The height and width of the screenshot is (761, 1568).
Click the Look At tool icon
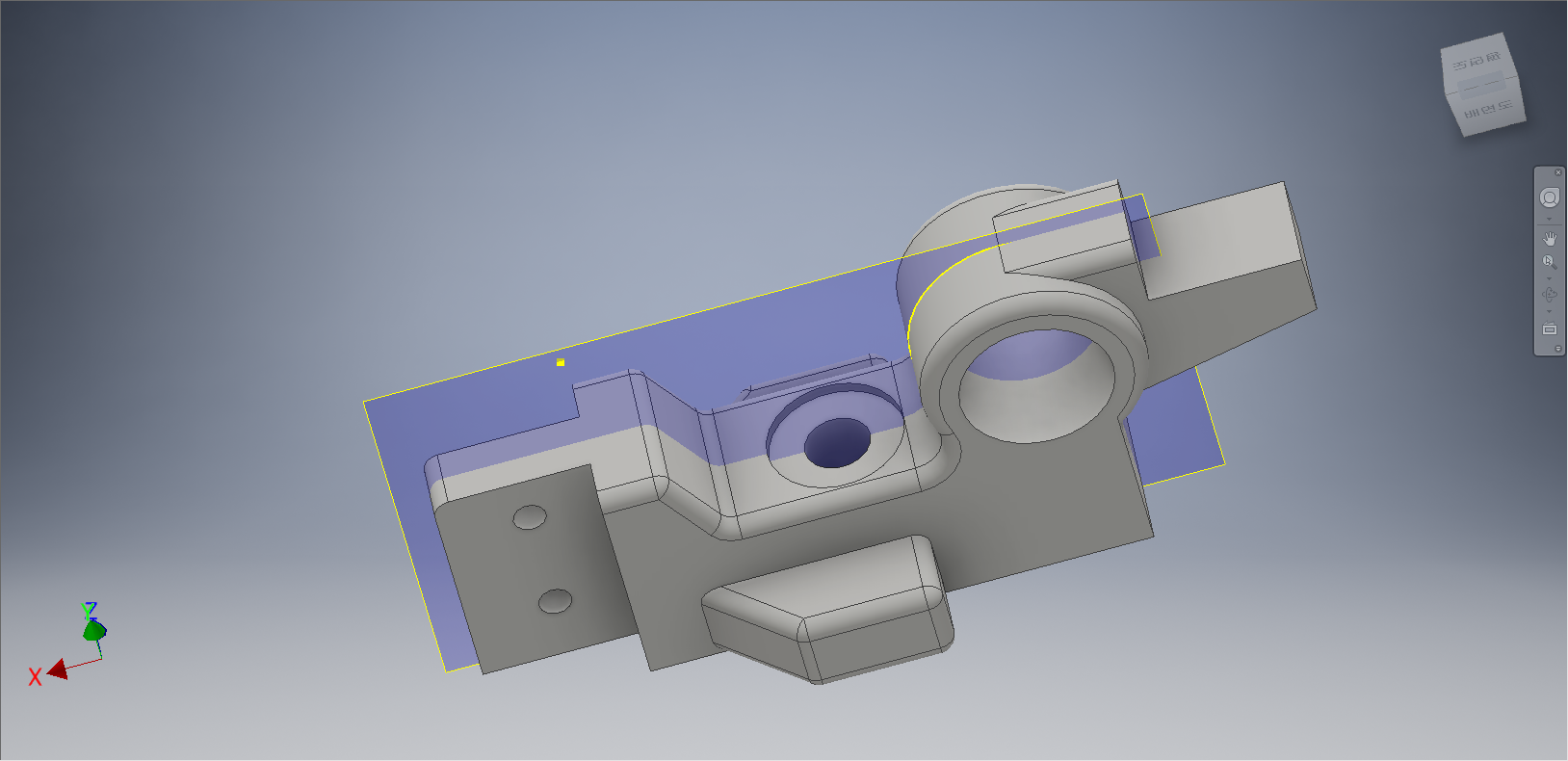pyautogui.click(x=1549, y=329)
